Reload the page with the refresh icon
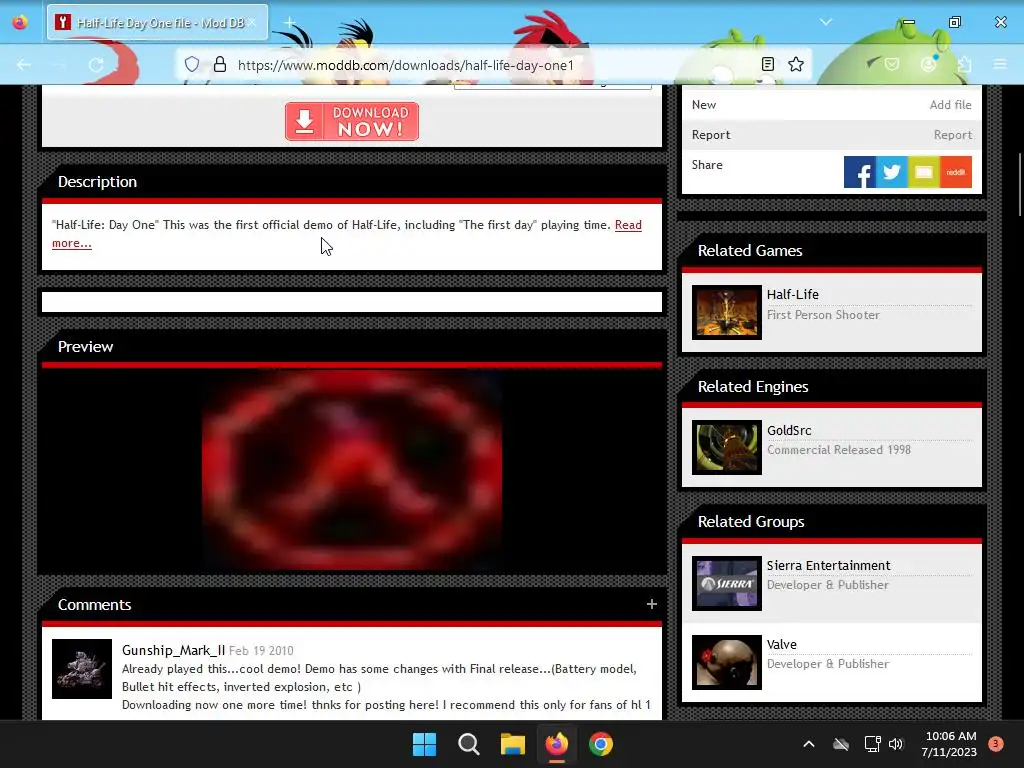The width and height of the screenshot is (1024, 768). (97, 65)
